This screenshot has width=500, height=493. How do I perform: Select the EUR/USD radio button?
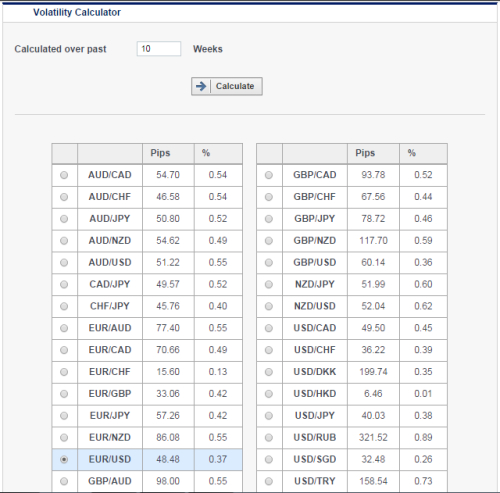pos(64,459)
